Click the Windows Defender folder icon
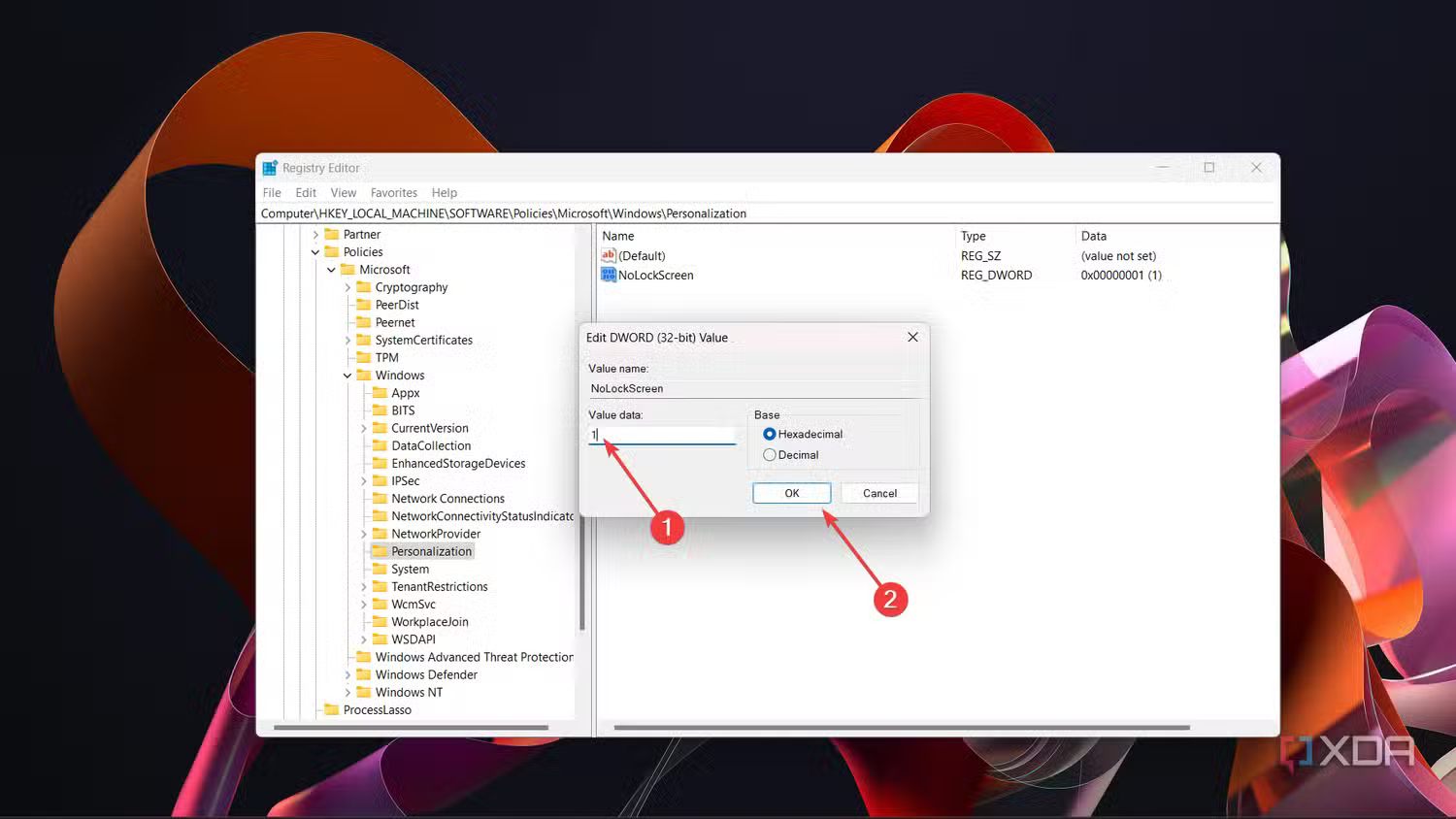The image size is (1456, 819). pyautogui.click(x=366, y=674)
